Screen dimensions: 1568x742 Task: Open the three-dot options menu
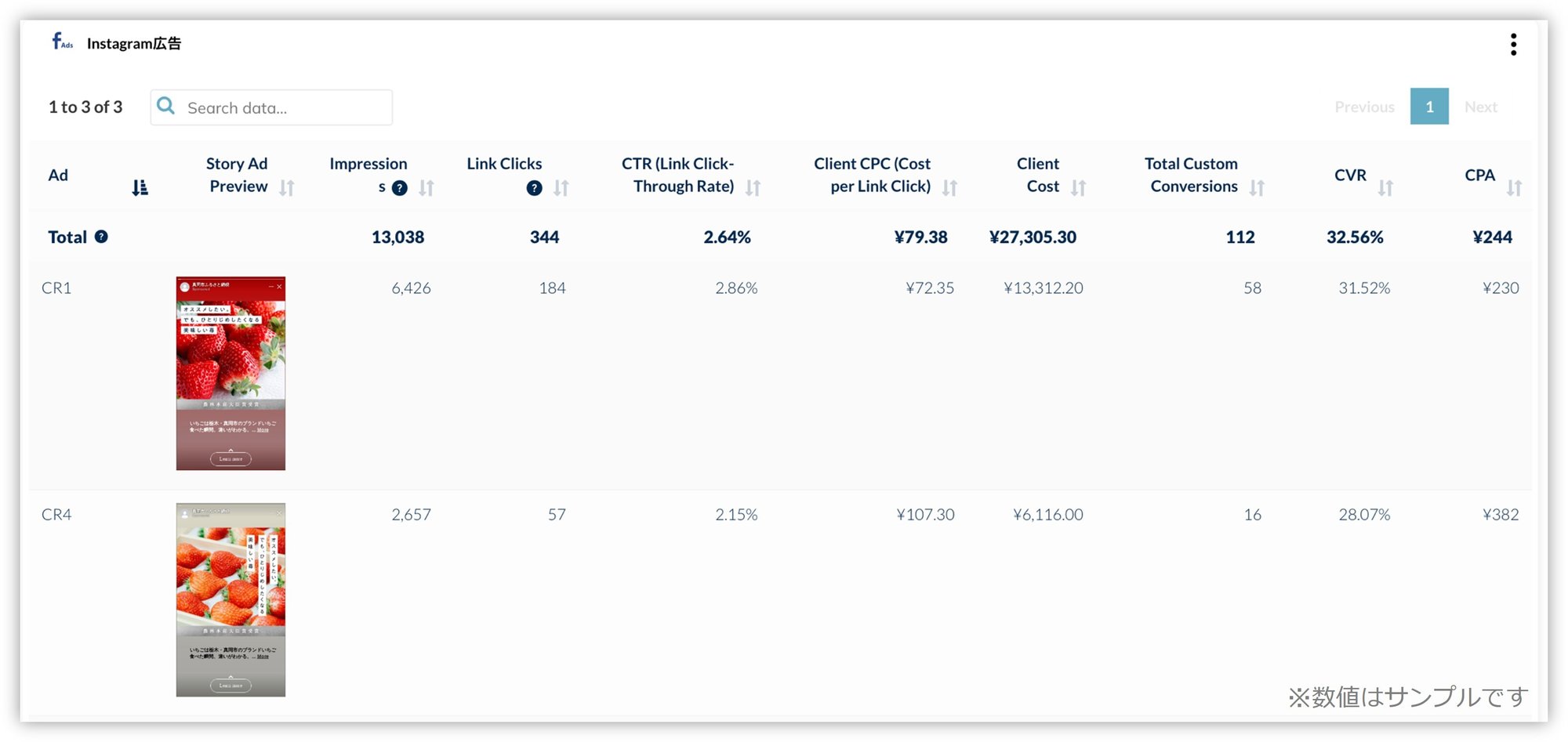point(1513,44)
